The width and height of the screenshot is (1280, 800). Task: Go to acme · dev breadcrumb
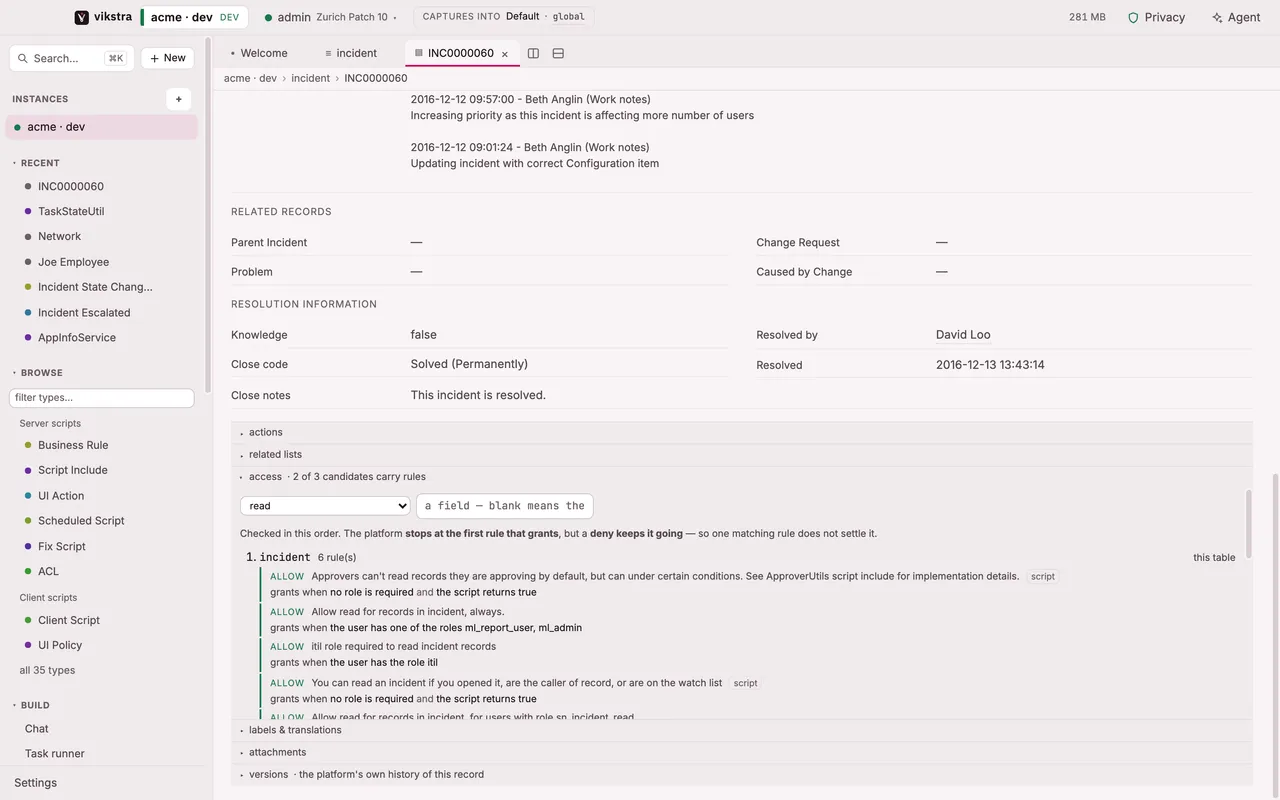tap(250, 78)
